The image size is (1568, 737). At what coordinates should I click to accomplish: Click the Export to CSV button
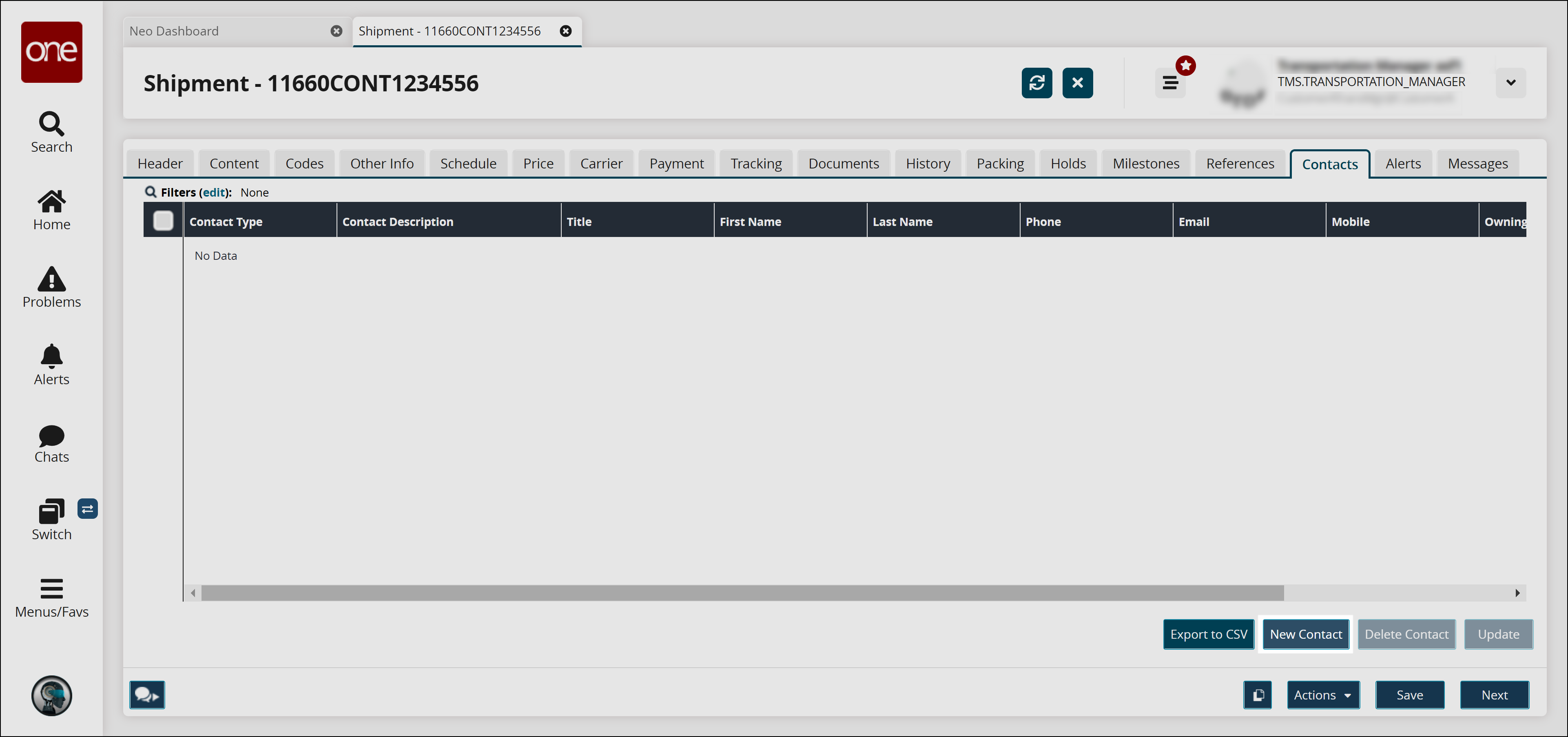(1209, 634)
